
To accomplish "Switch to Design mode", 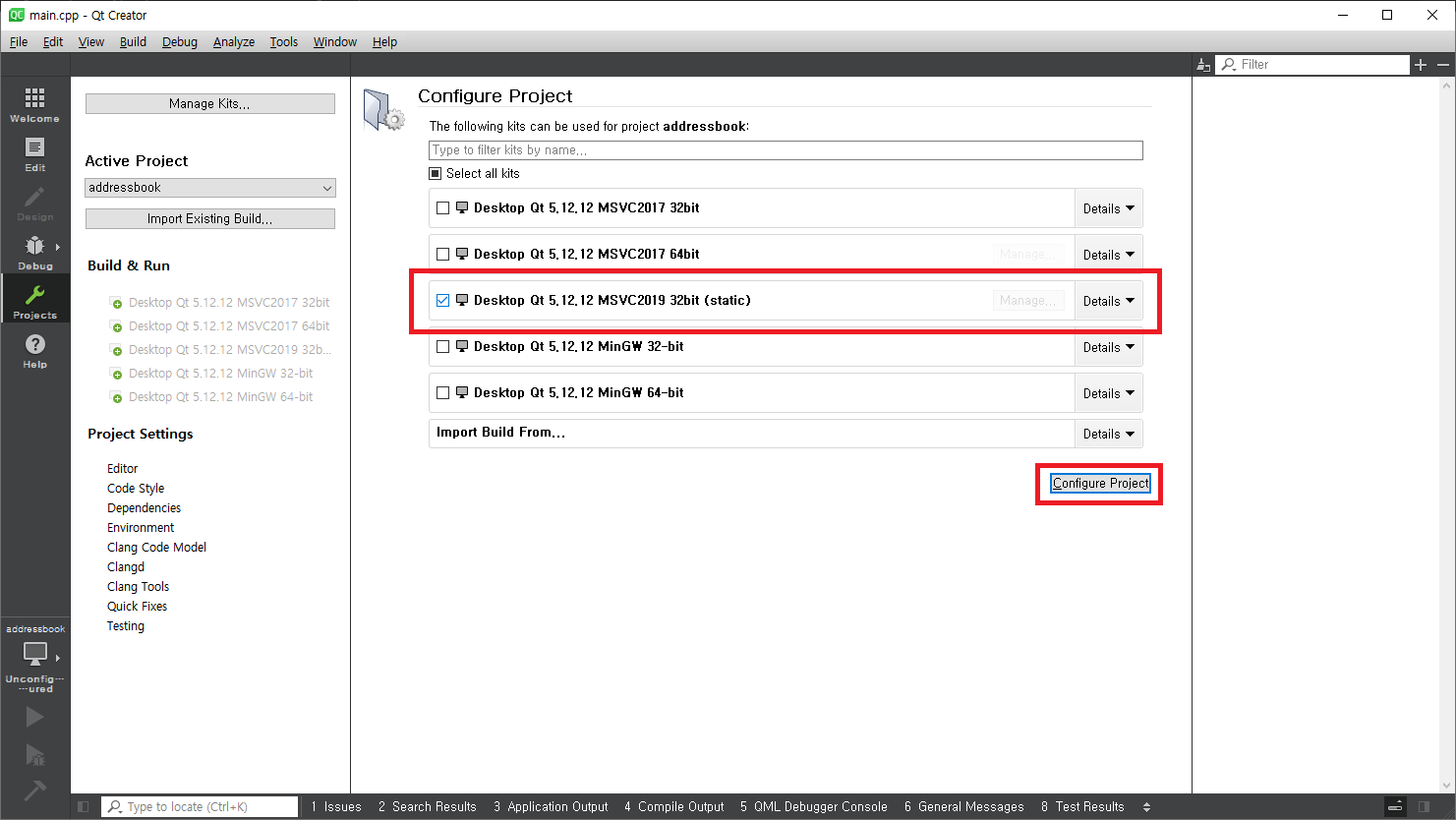I will click(x=34, y=203).
